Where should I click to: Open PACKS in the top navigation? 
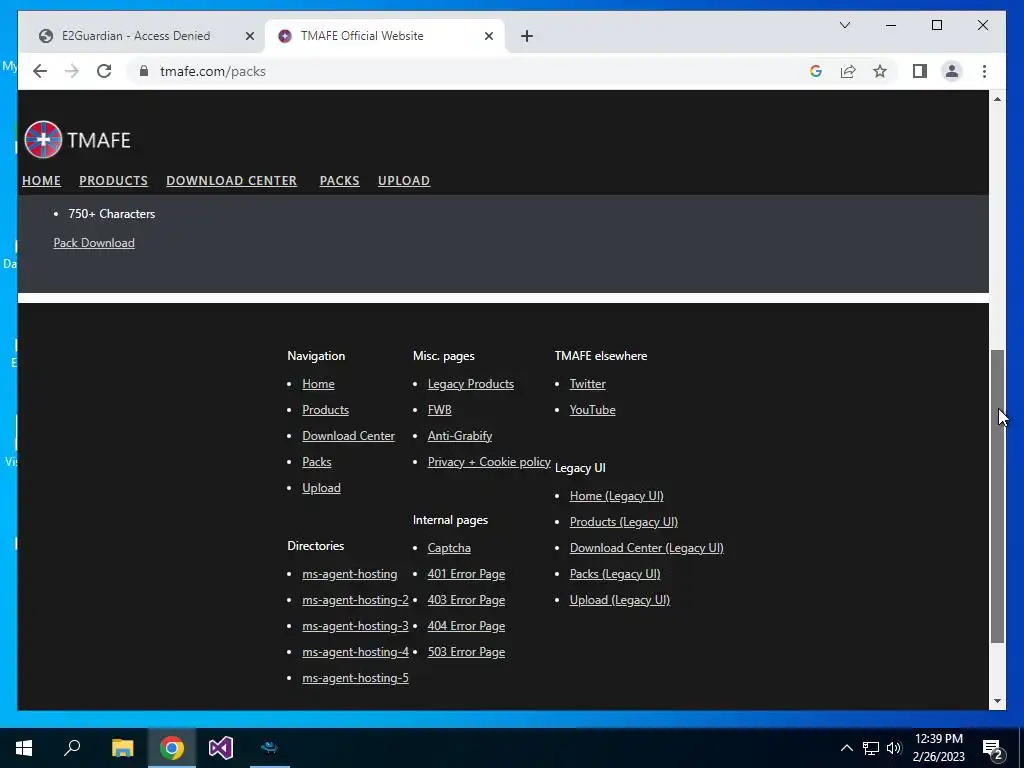(x=340, y=181)
